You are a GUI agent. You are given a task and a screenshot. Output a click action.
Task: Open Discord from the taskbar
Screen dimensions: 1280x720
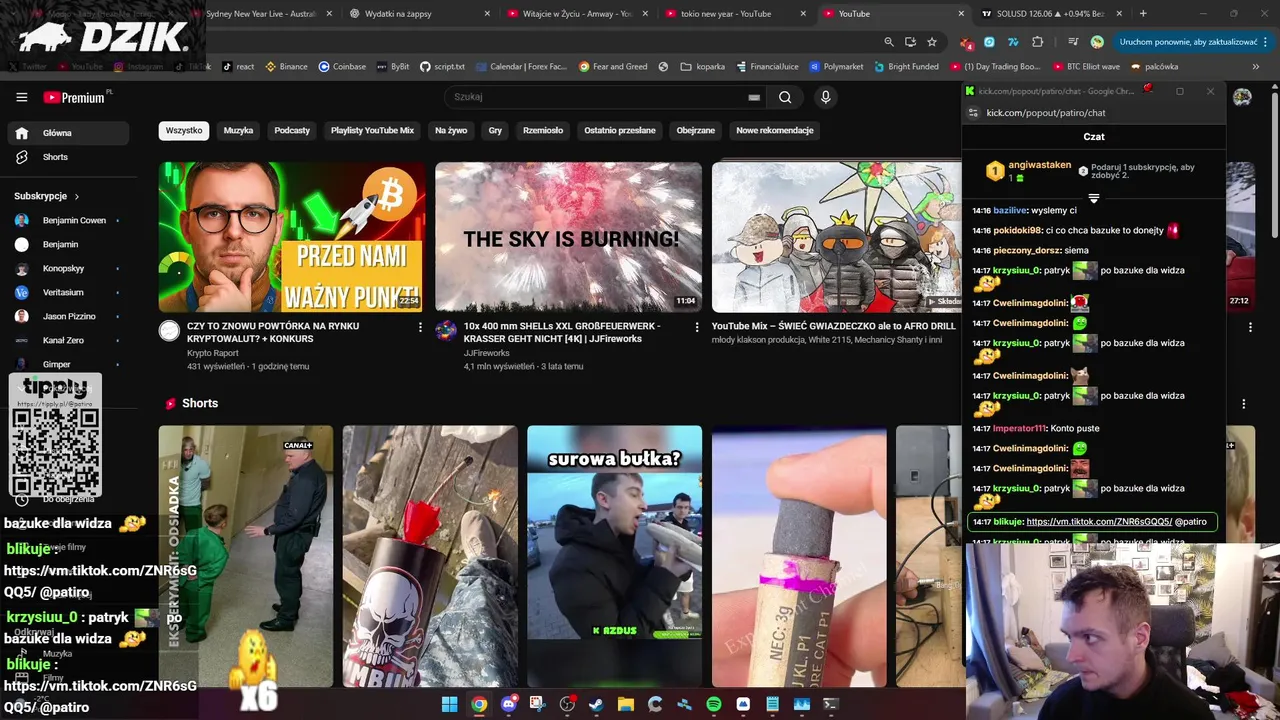click(x=509, y=704)
